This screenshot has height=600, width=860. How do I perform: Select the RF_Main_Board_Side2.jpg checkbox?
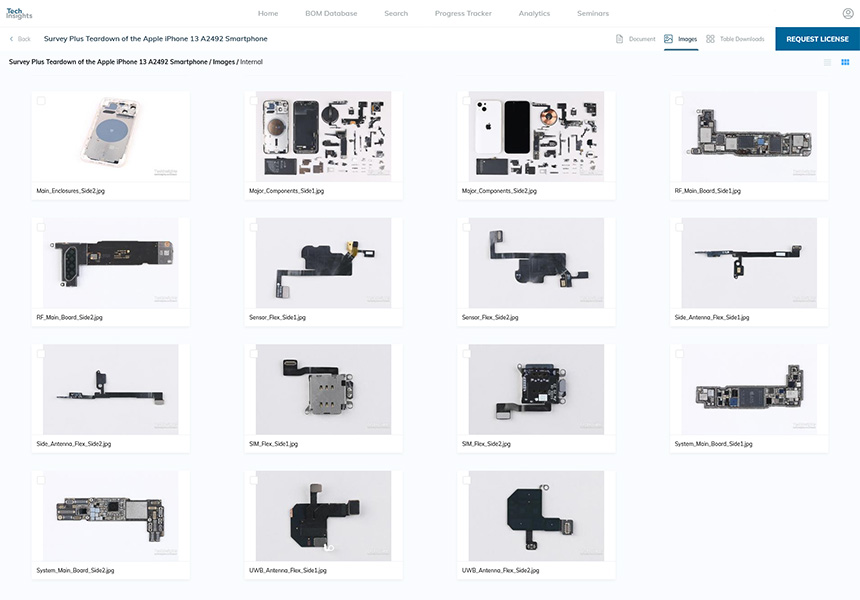(41, 227)
